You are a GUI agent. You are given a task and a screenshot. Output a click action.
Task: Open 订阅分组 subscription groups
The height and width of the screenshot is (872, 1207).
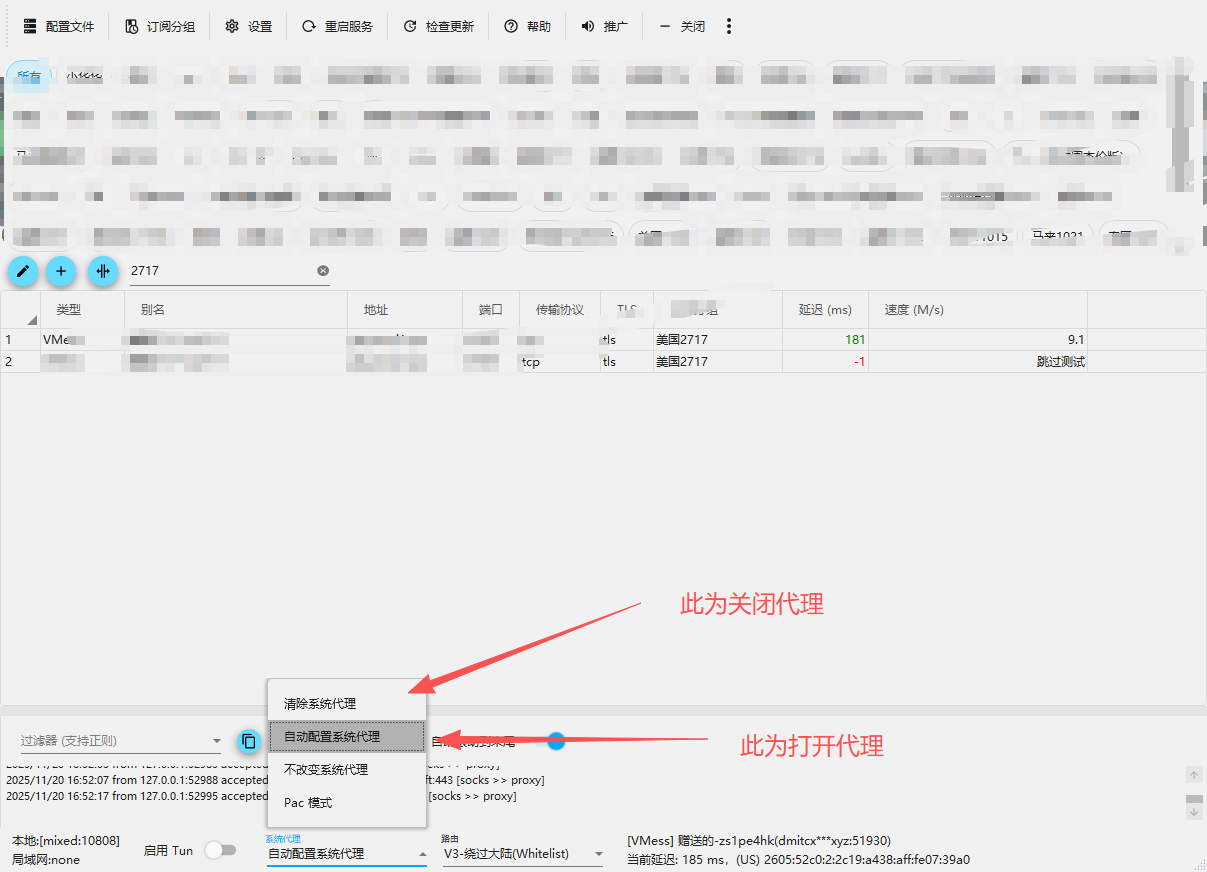[x=160, y=27]
